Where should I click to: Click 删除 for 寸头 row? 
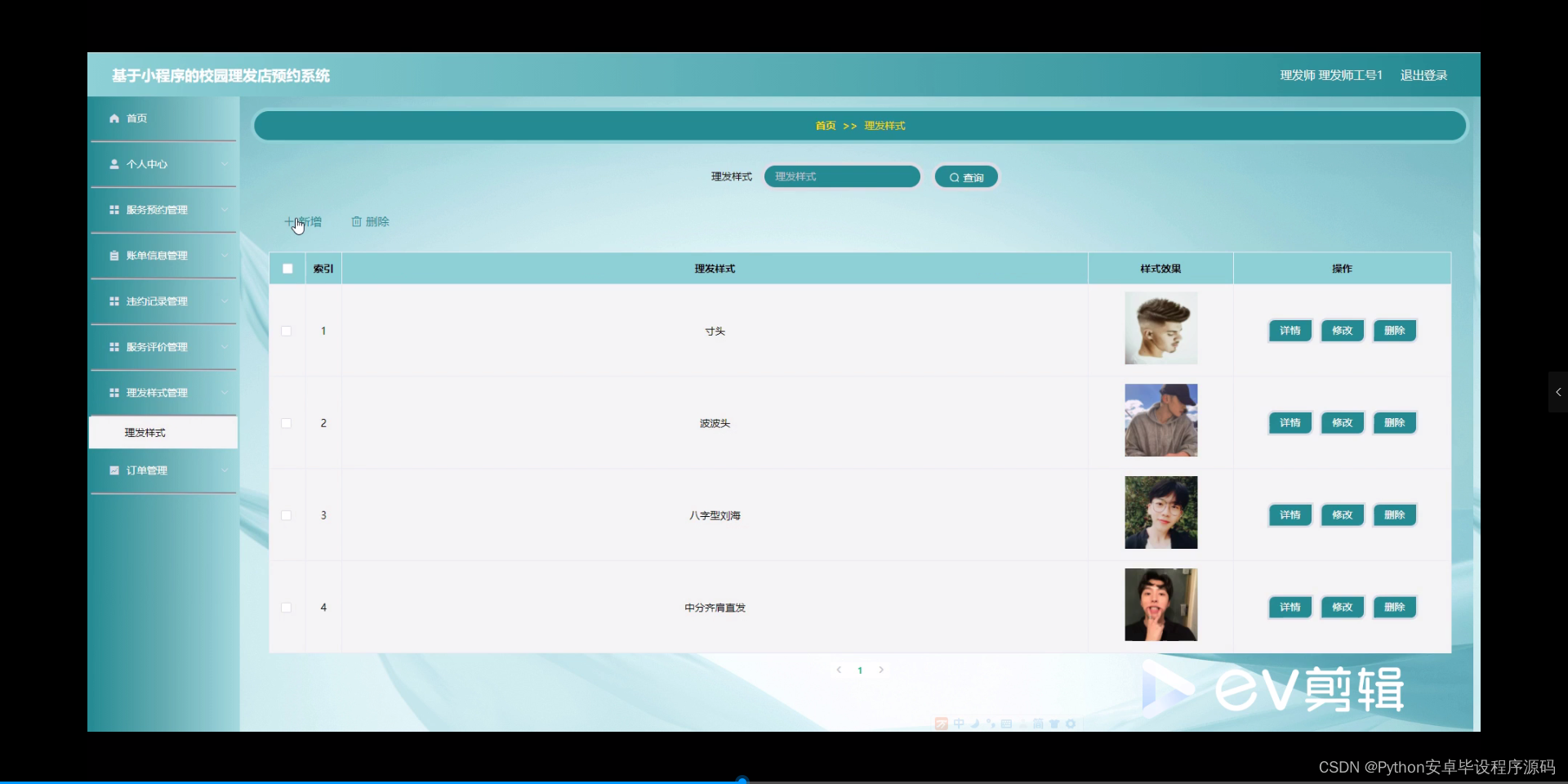[1395, 331]
